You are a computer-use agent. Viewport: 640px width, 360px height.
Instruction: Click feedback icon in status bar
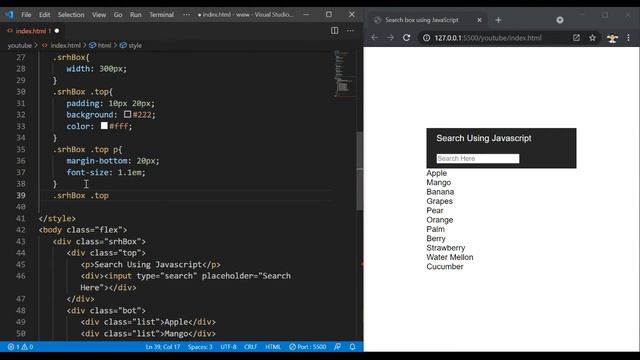pyautogui.click(x=338, y=347)
